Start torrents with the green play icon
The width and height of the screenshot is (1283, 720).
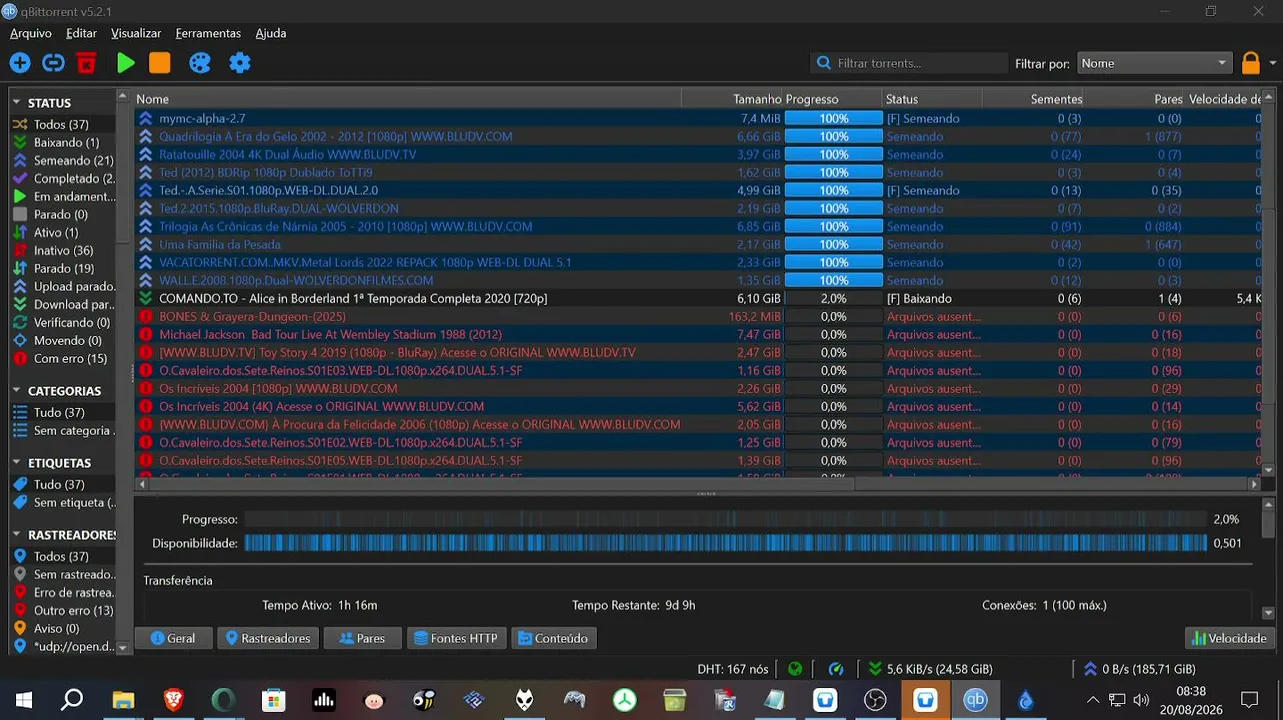click(125, 63)
